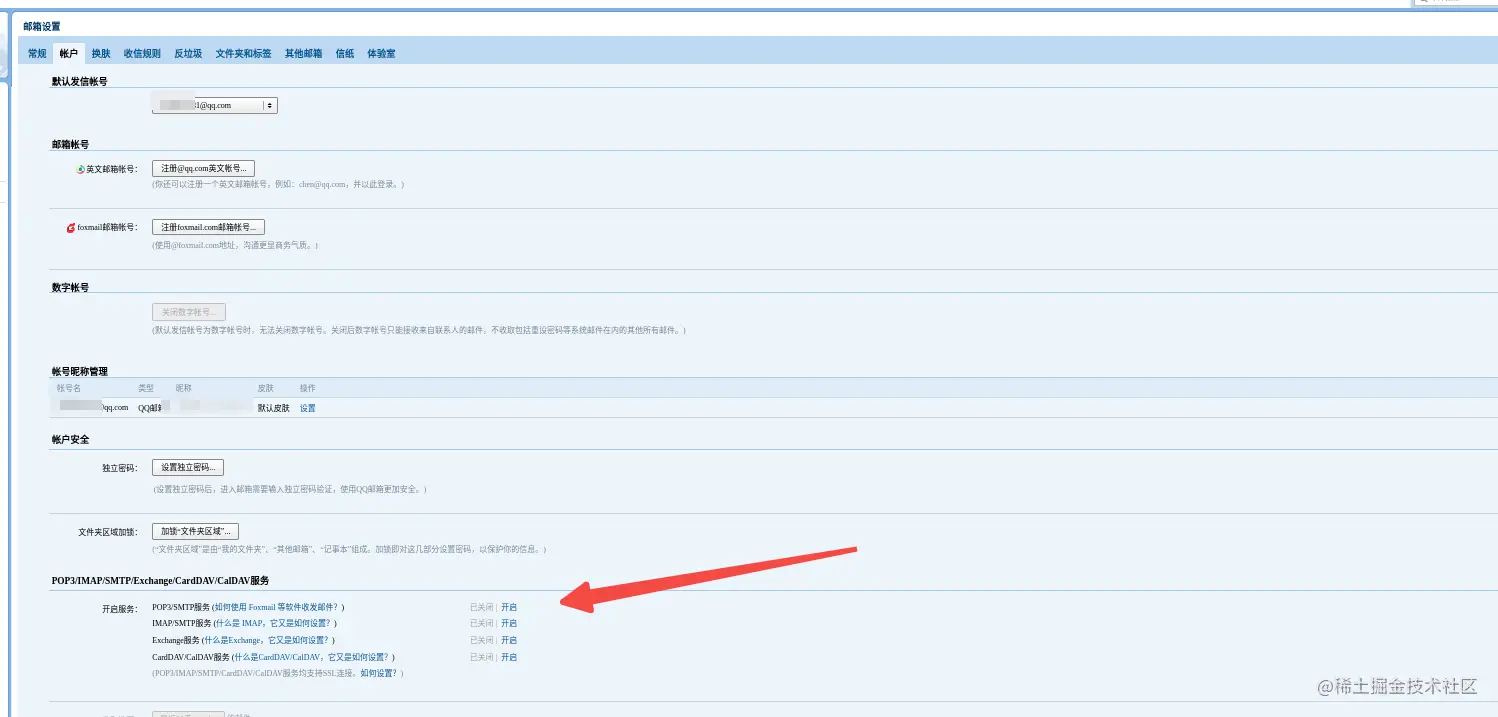The height and width of the screenshot is (717, 1498).
Task: Go to the 收信规则 tab
Action: point(142,54)
